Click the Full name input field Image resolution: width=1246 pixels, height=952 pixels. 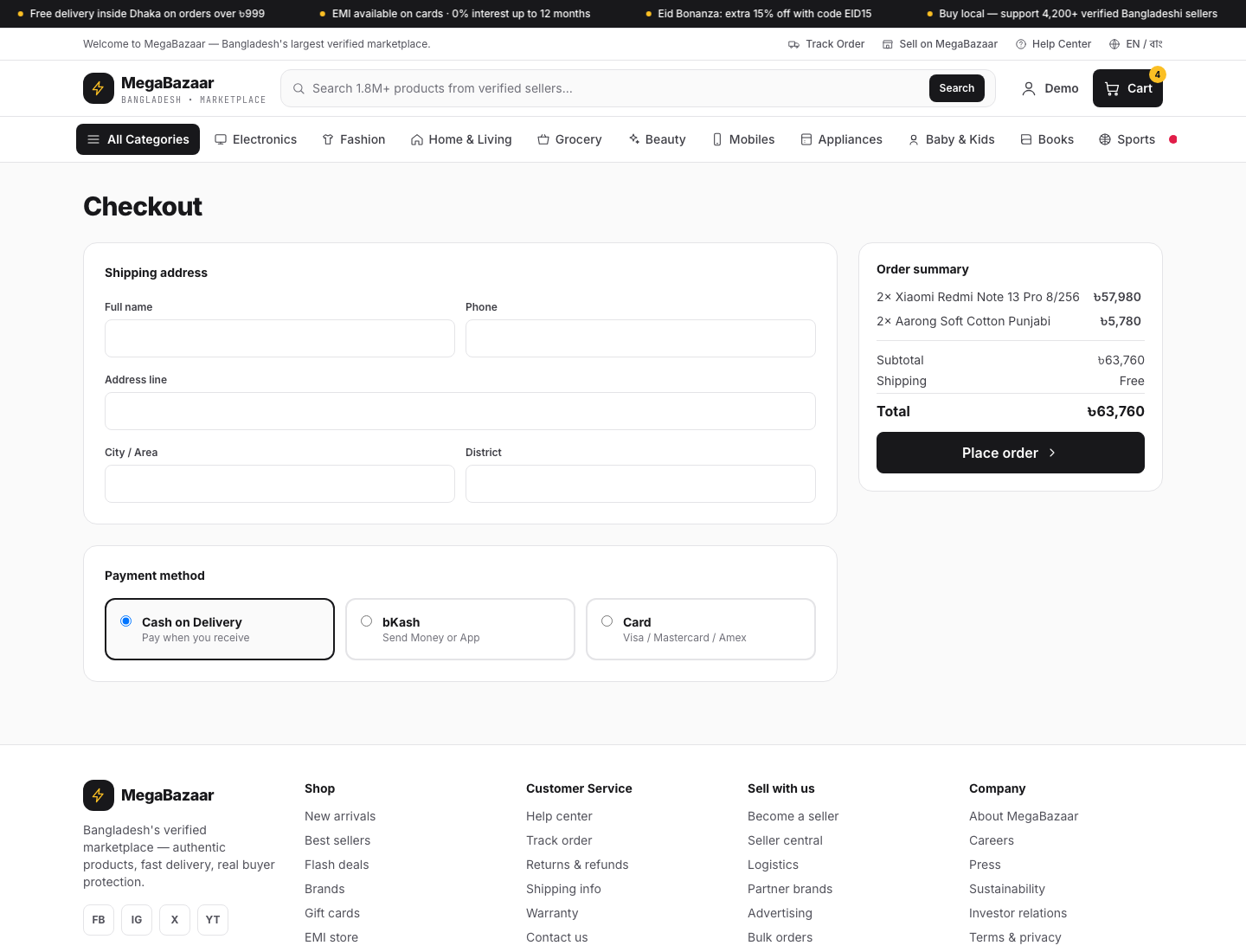(279, 338)
